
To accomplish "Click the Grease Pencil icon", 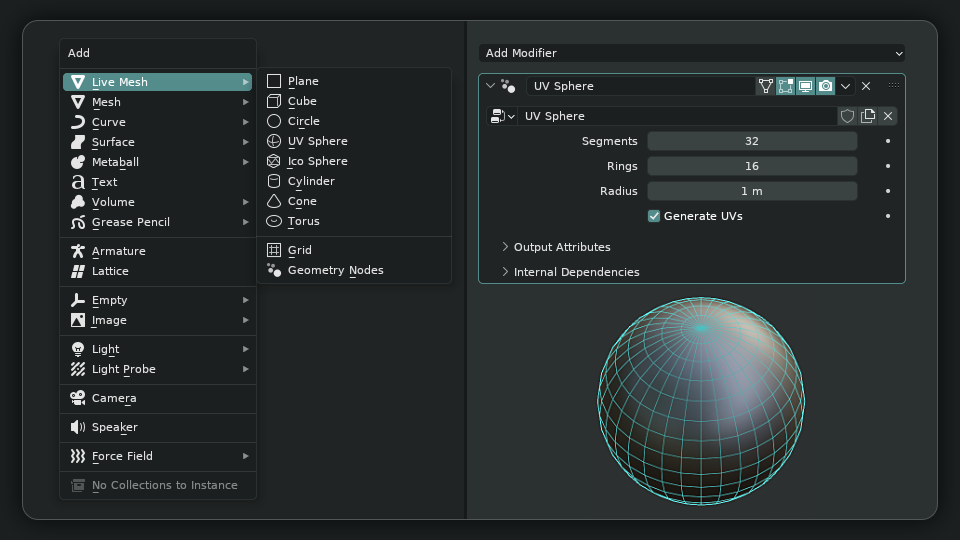I will click(78, 222).
